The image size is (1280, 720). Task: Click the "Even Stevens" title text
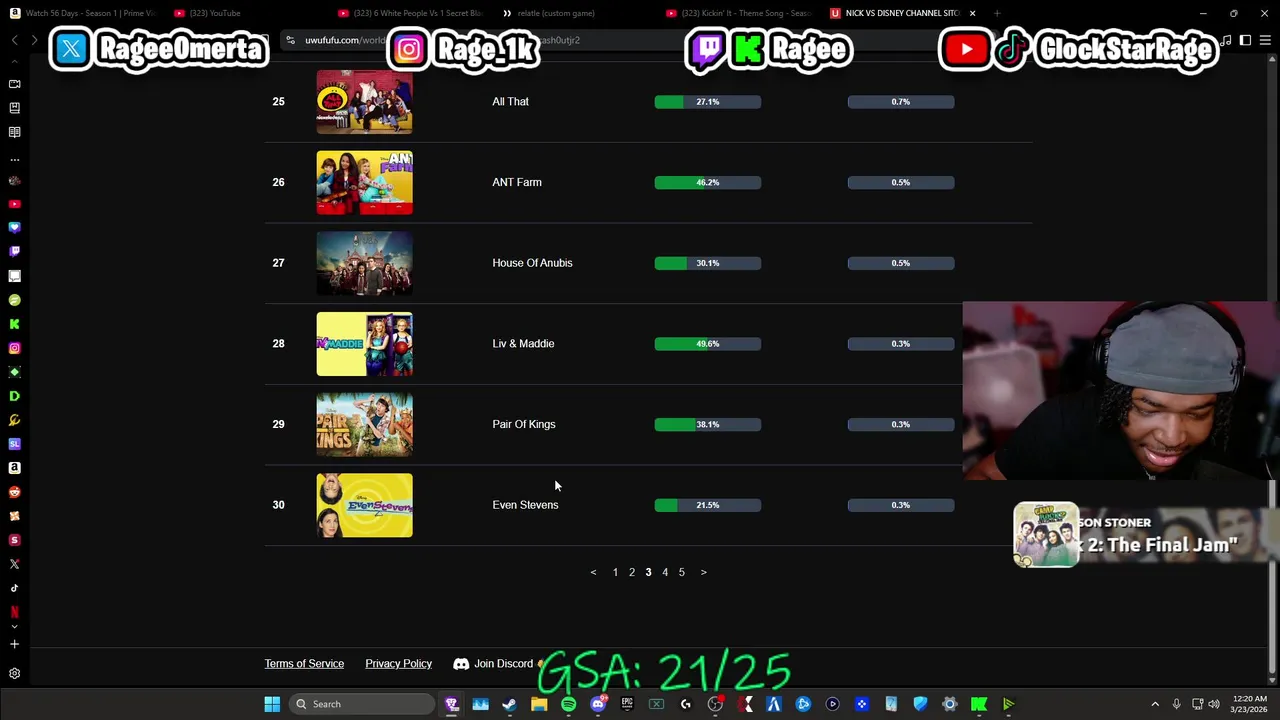tap(525, 505)
